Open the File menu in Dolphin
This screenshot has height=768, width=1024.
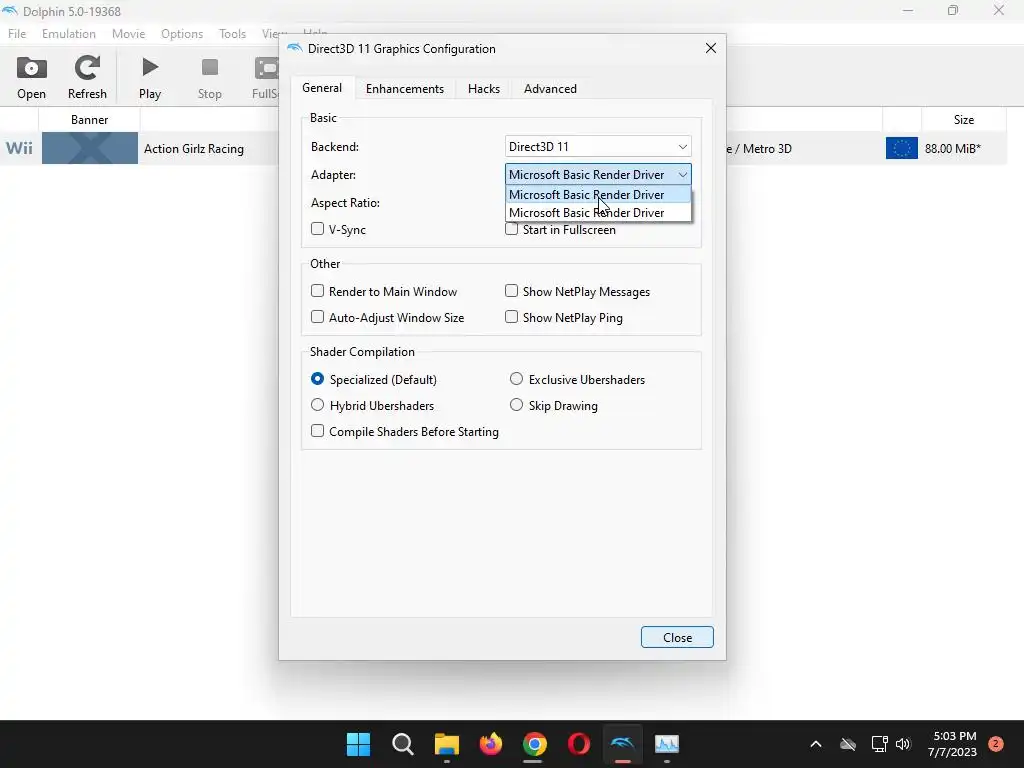click(x=17, y=33)
